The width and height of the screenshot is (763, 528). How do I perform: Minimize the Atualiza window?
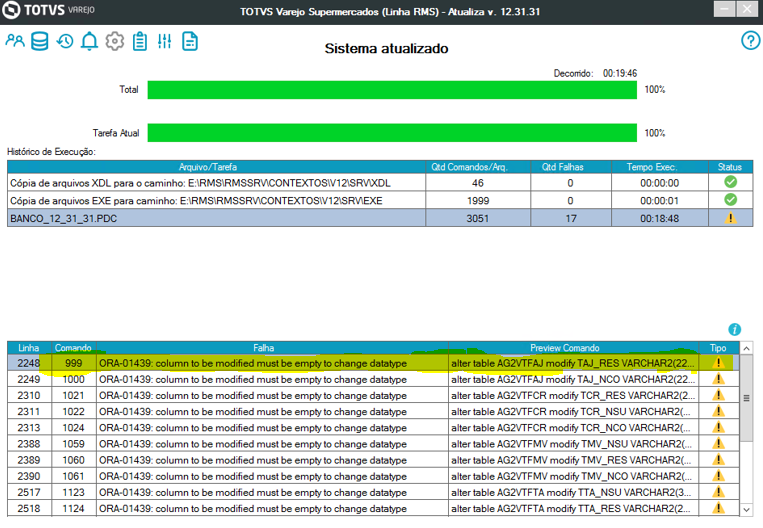pyautogui.click(x=724, y=9)
